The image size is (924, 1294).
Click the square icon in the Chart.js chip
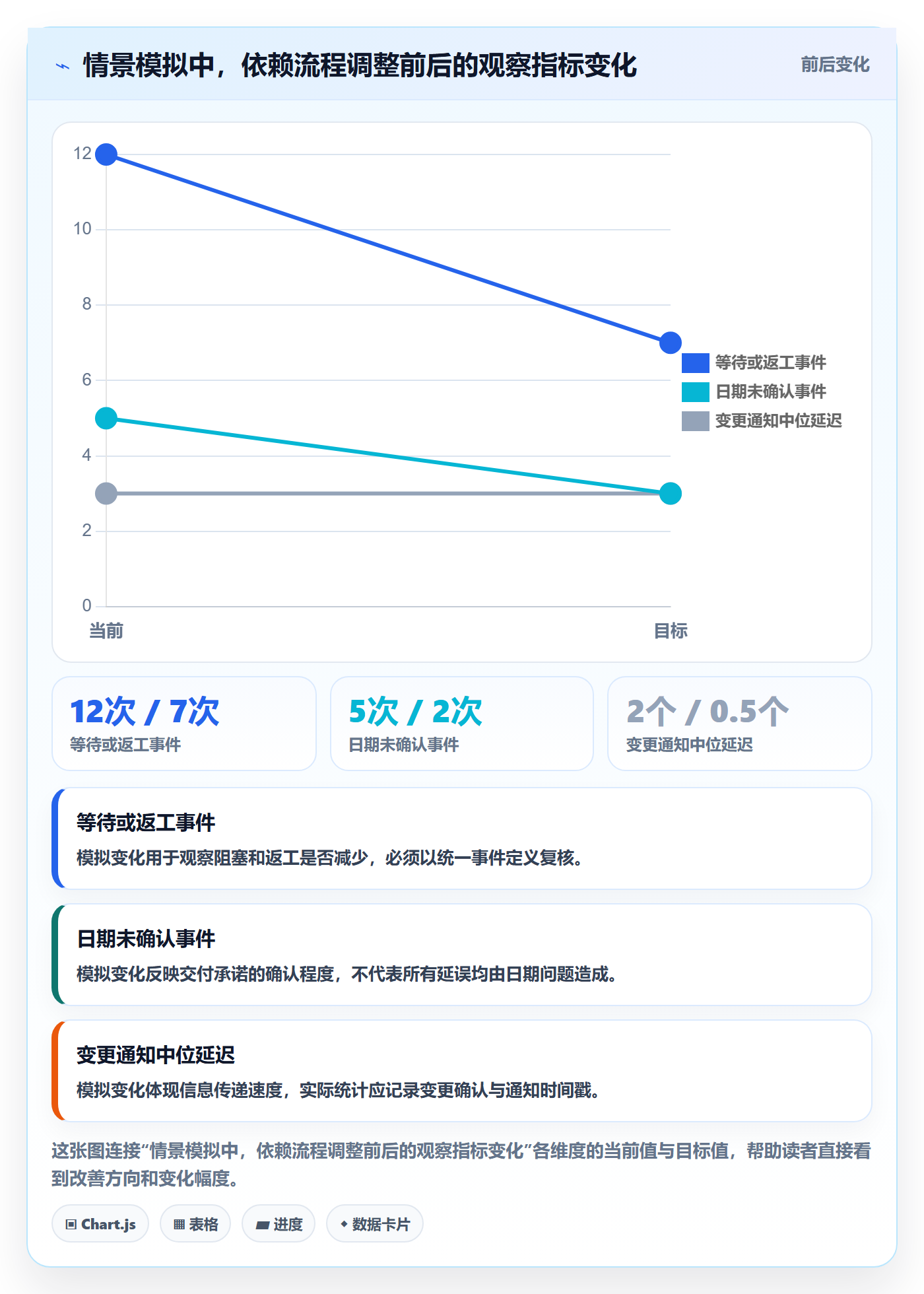tap(71, 1225)
